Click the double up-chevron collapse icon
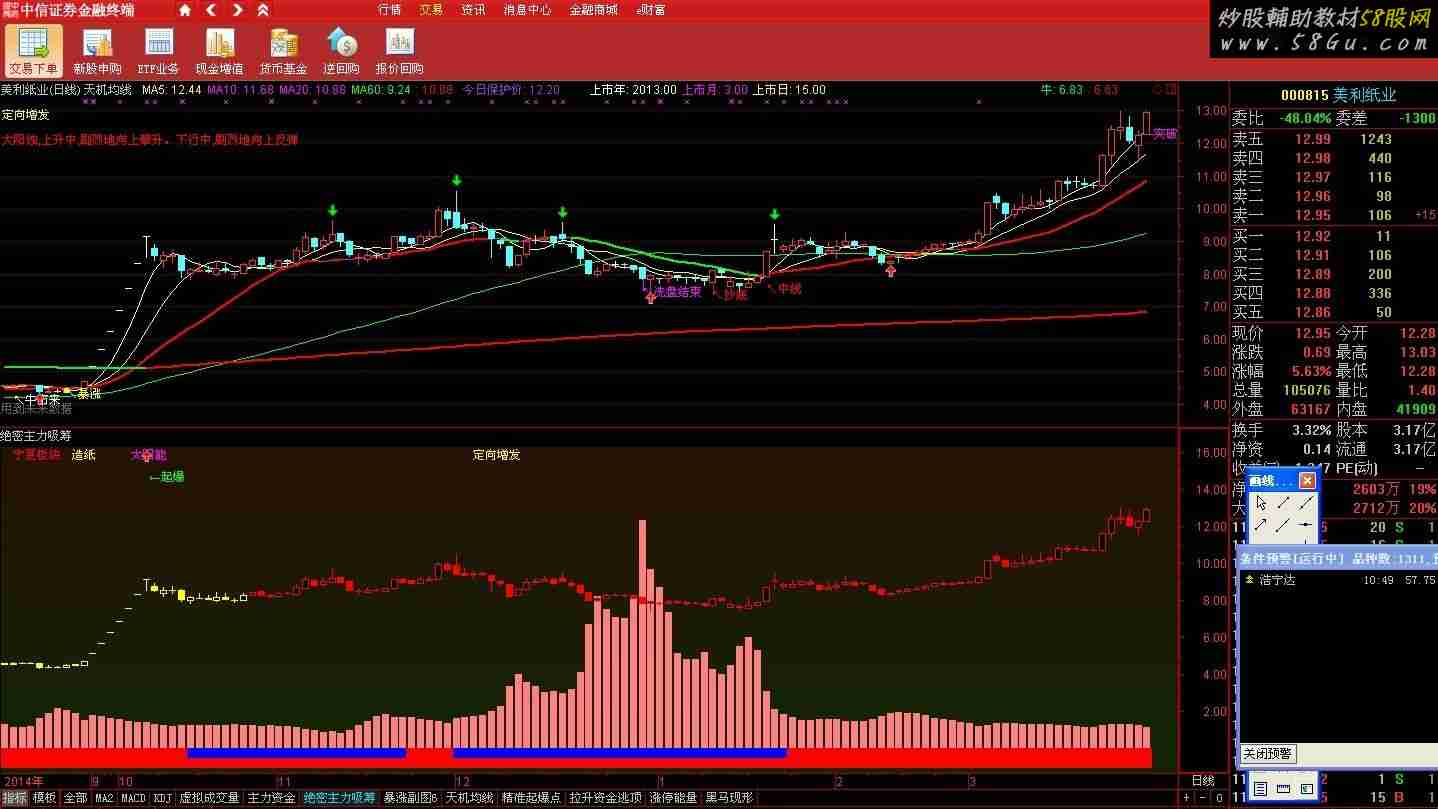This screenshot has width=1438, height=809. (262, 10)
